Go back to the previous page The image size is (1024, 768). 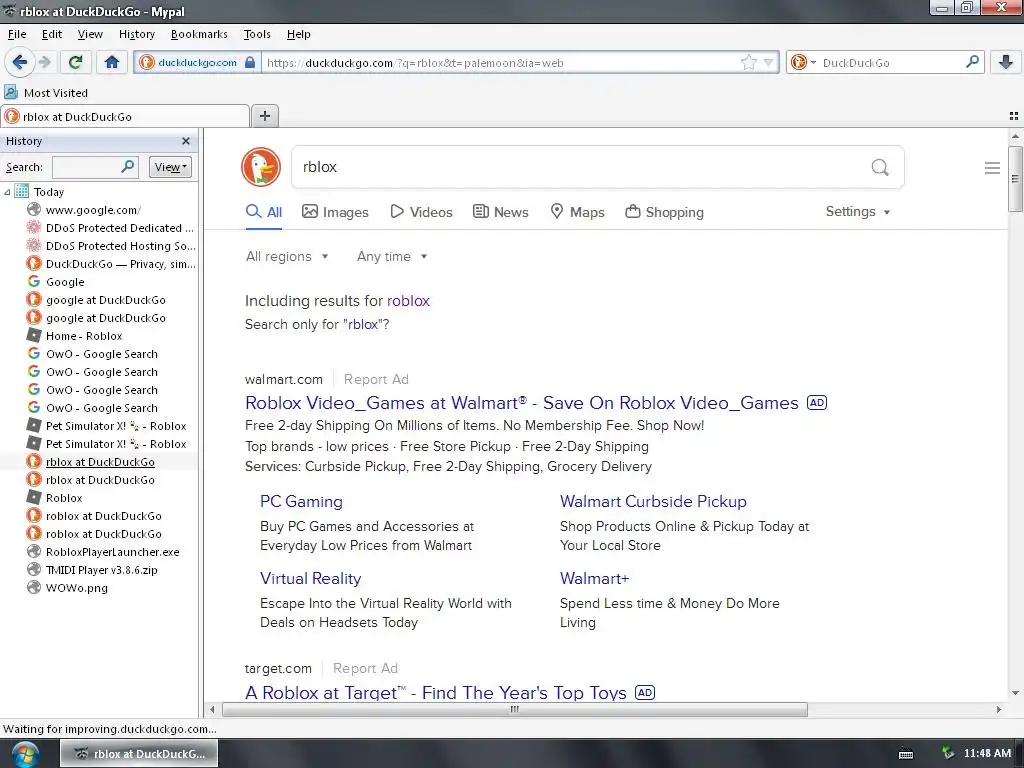click(x=19, y=62)
